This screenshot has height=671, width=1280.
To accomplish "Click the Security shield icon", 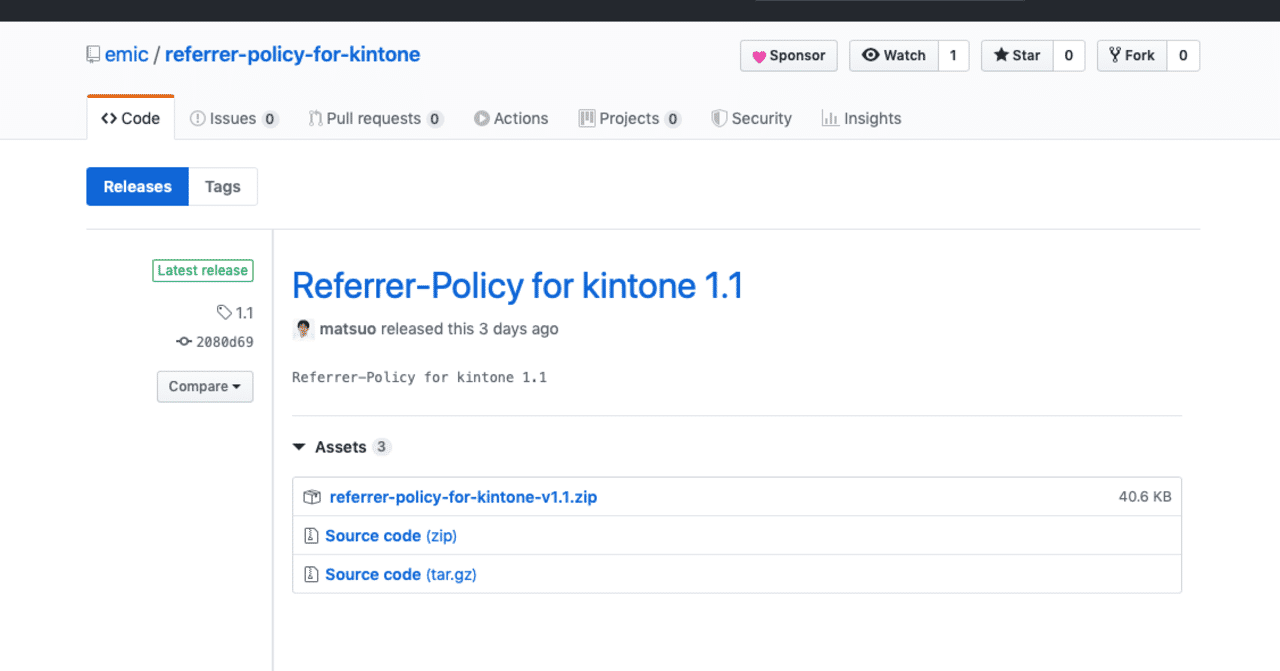I will click(719, 118).
